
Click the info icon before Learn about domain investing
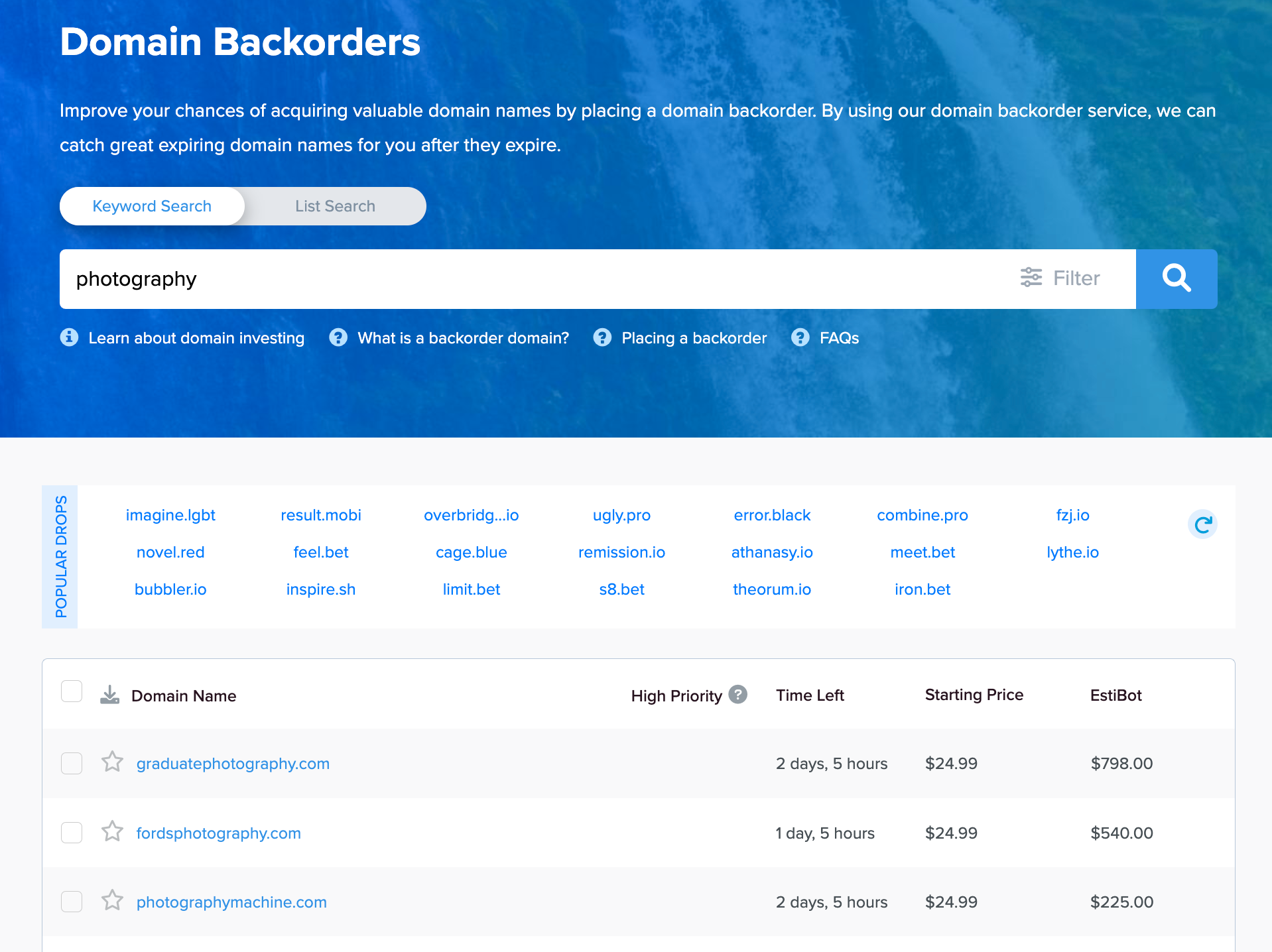click(x=70, y=337)
